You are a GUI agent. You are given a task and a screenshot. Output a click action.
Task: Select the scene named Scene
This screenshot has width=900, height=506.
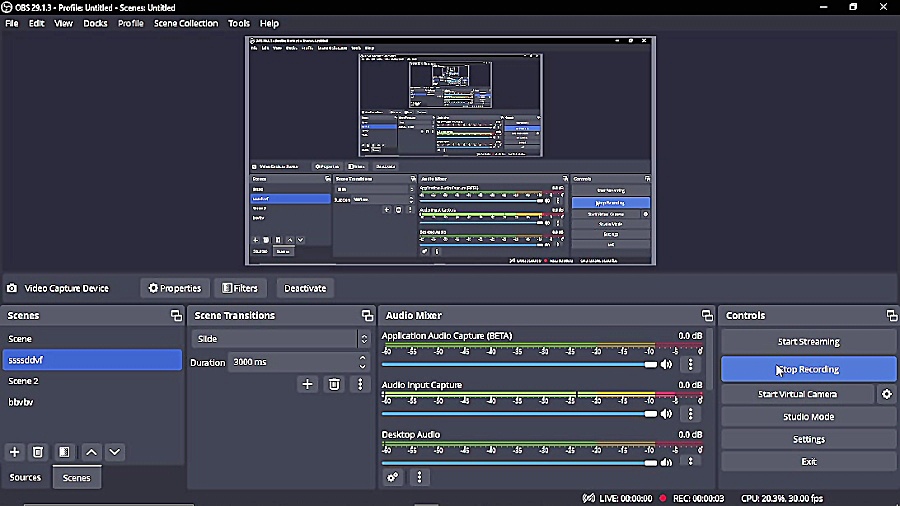click(x=92, y=339)
